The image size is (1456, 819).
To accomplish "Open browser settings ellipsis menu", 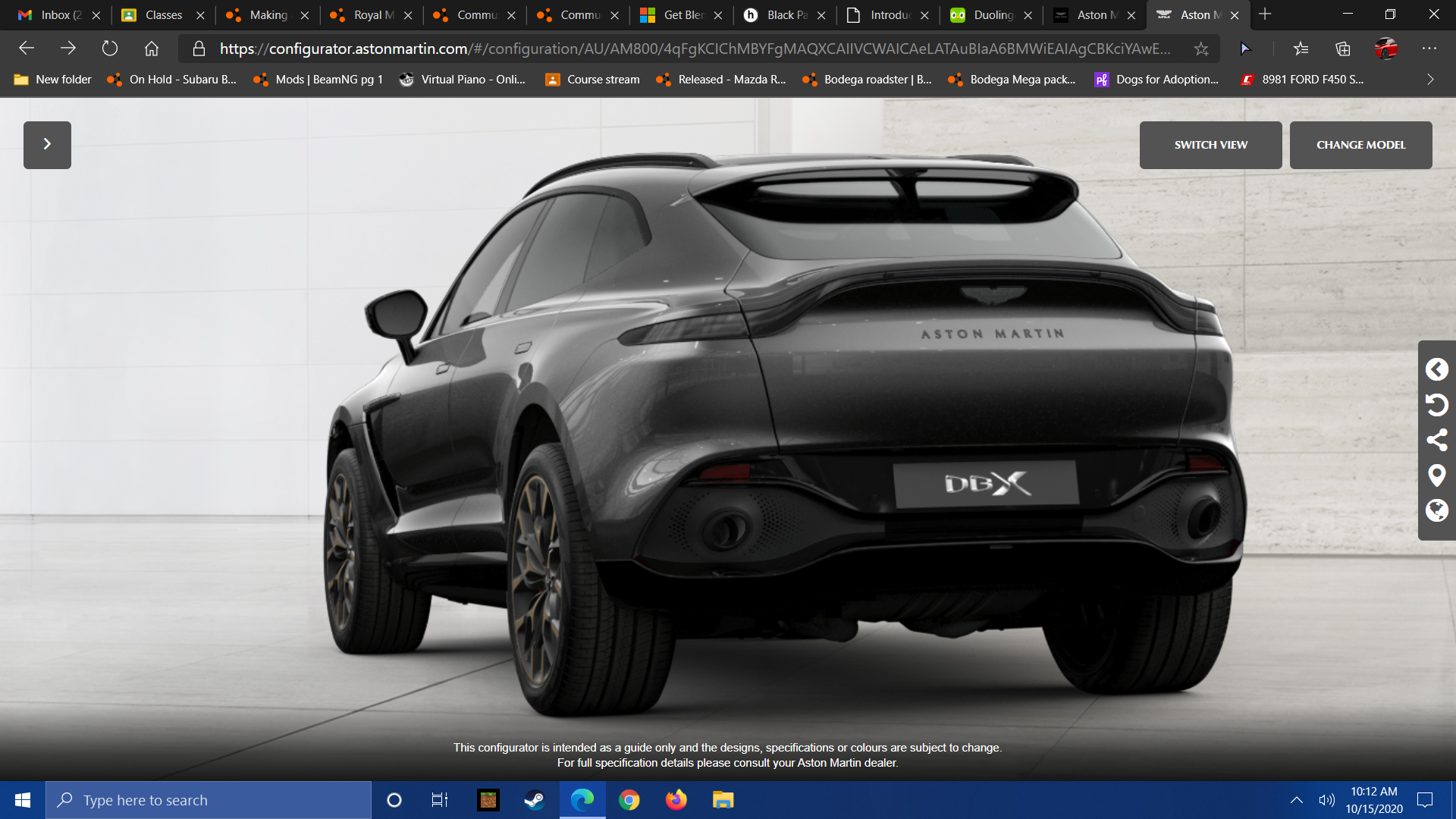I will tap(1429, 49).
